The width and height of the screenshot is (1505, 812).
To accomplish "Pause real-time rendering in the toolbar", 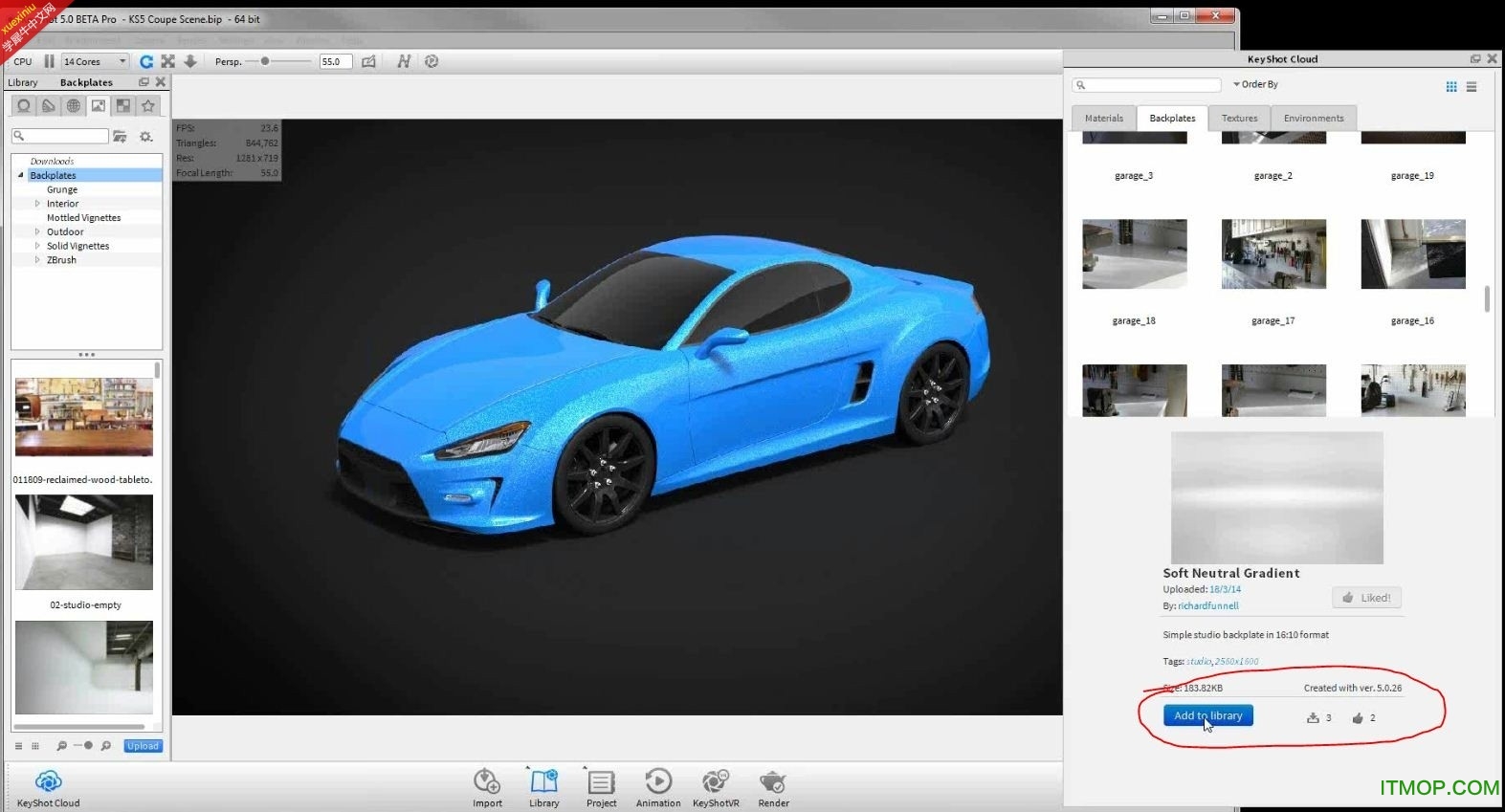I will click(49, 61).
